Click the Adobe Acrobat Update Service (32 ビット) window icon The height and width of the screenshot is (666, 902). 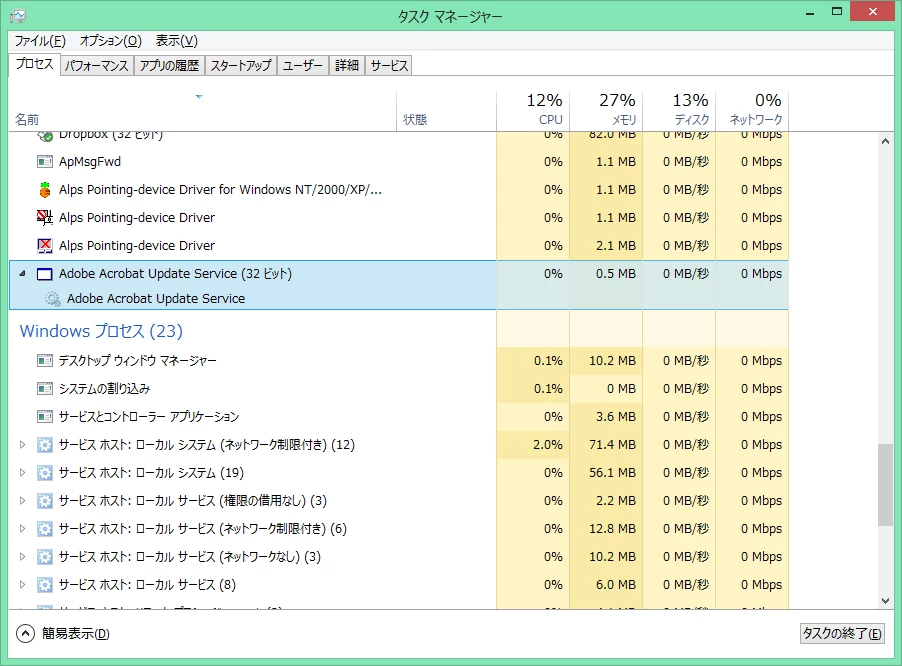45,274
